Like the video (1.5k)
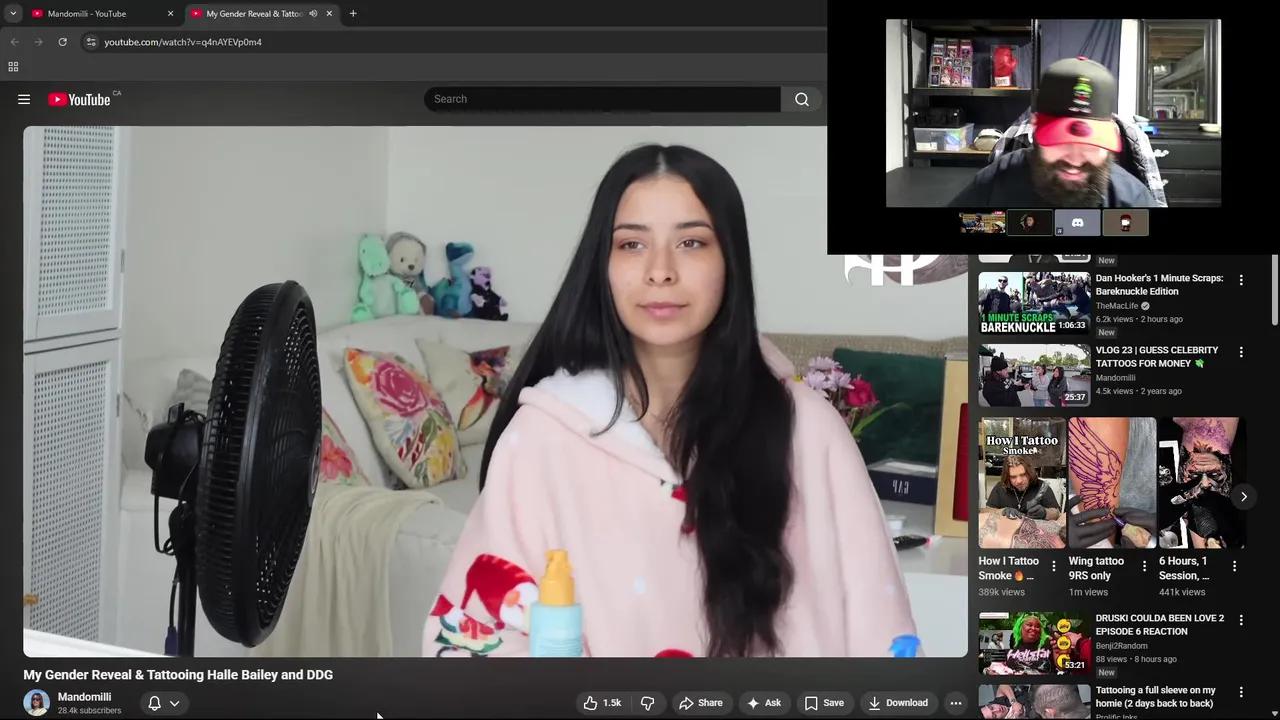The image size is (1280, 720). (x=601, y=703)
